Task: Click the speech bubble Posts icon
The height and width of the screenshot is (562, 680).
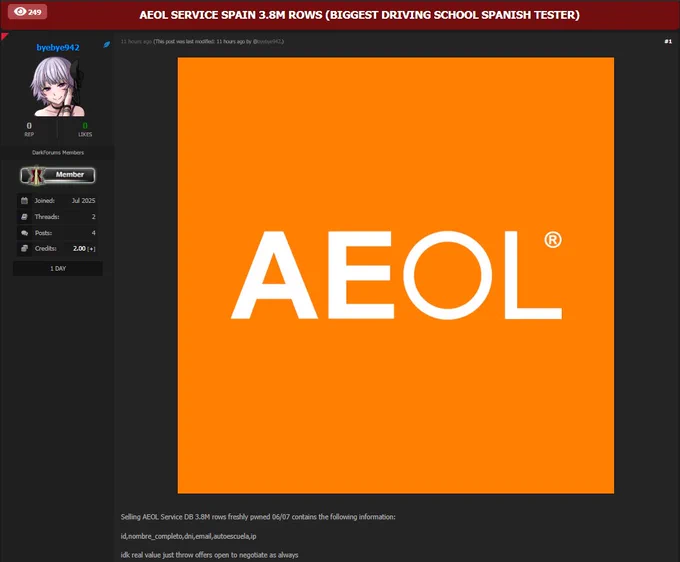Action: (x=24, y=233)
